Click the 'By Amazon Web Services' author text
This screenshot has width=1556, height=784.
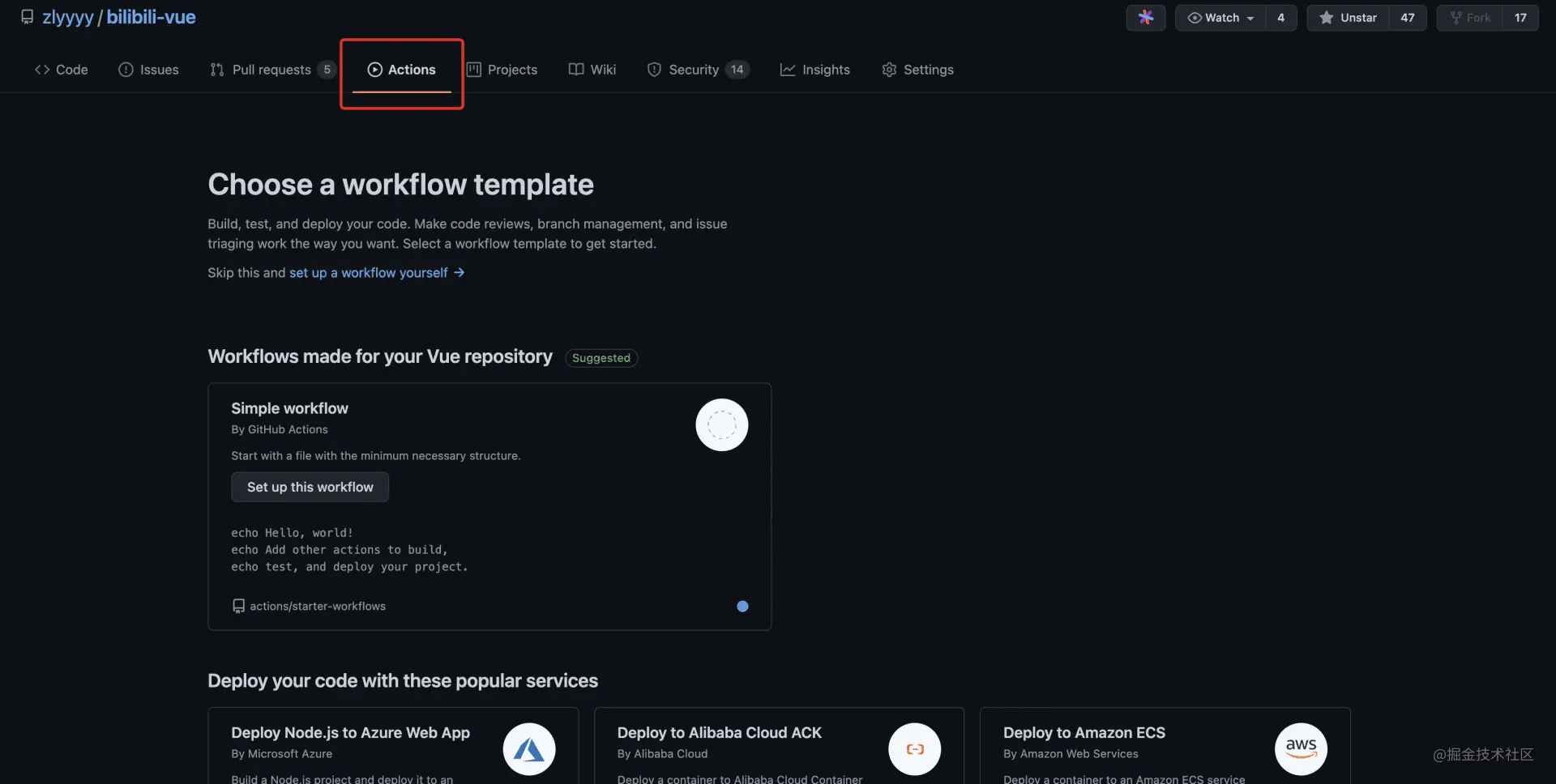point(1071,754)
